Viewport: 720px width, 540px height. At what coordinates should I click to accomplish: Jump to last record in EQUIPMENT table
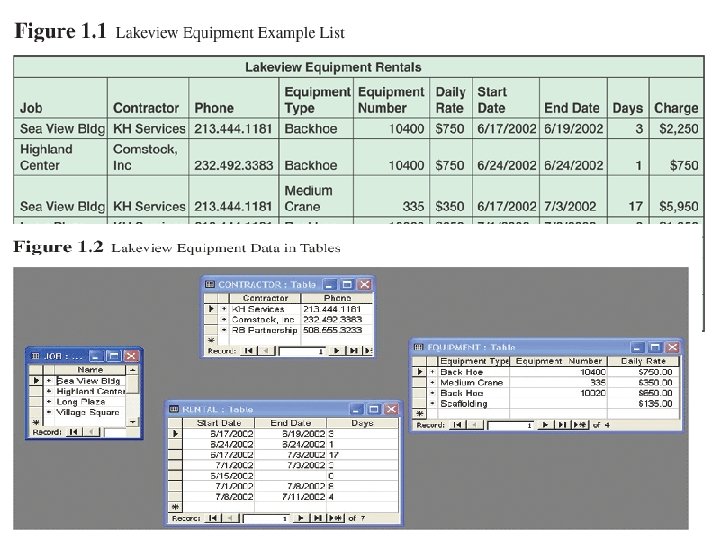tap(562, 425)
